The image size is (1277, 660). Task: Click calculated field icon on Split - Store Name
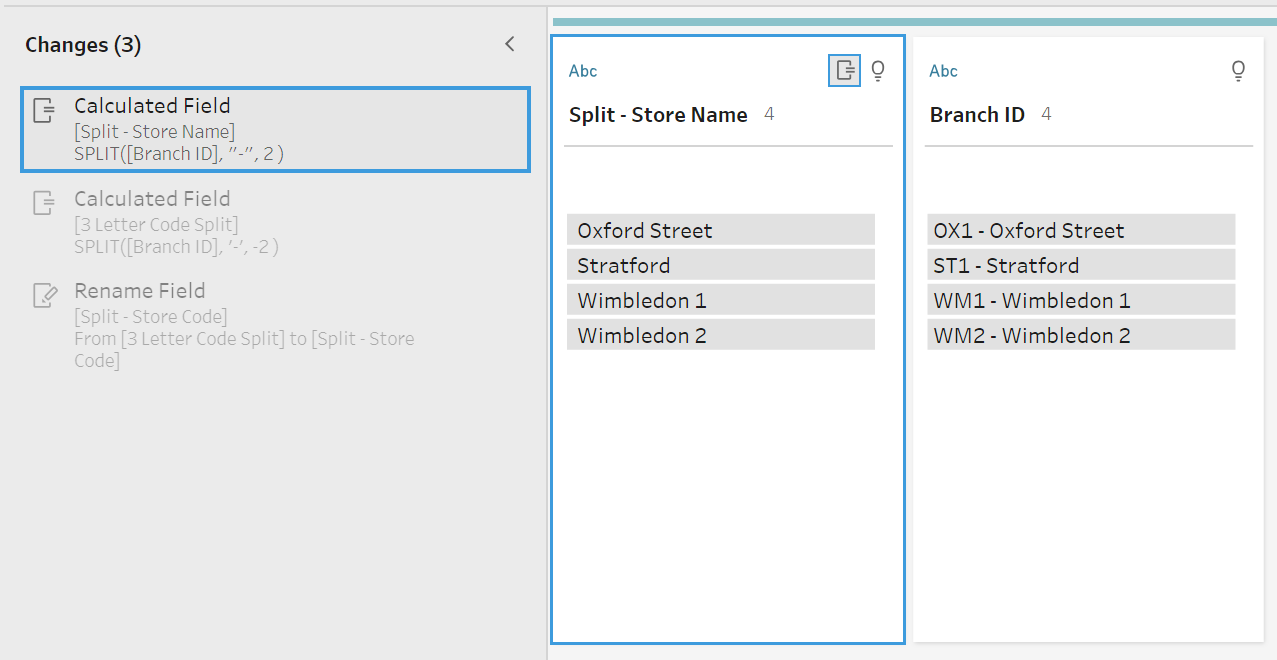click(x=845, y=70)
